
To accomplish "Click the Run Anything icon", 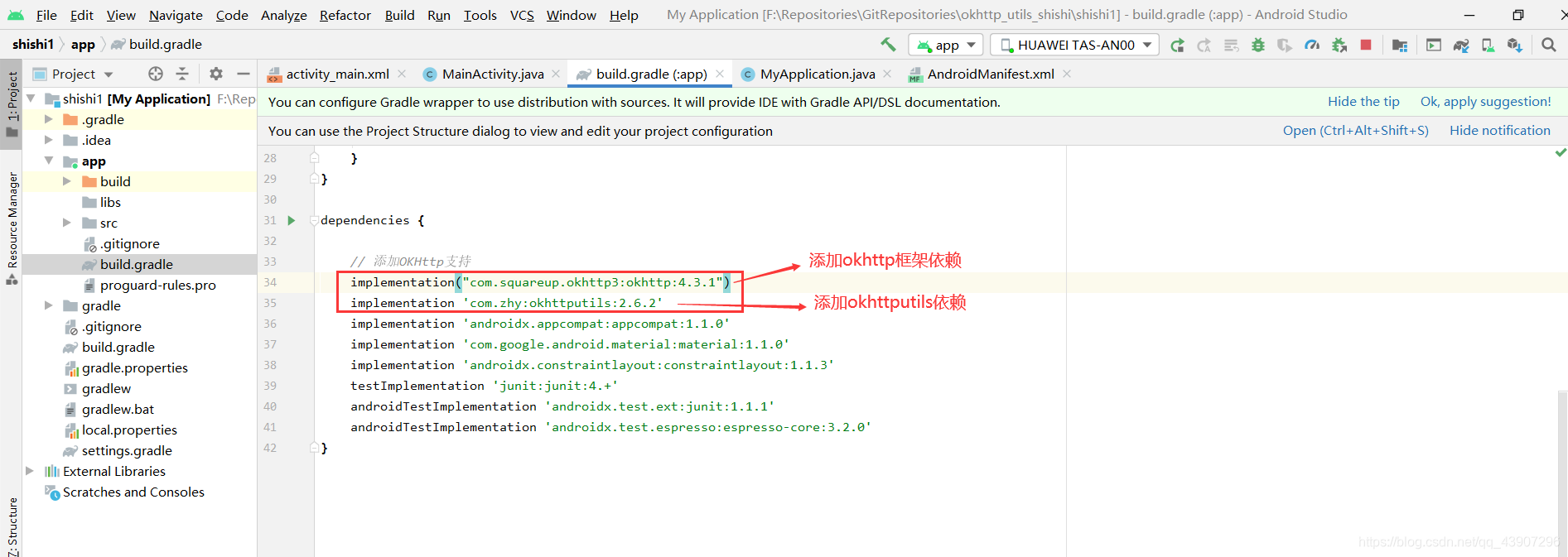I will click(1434, 45).
